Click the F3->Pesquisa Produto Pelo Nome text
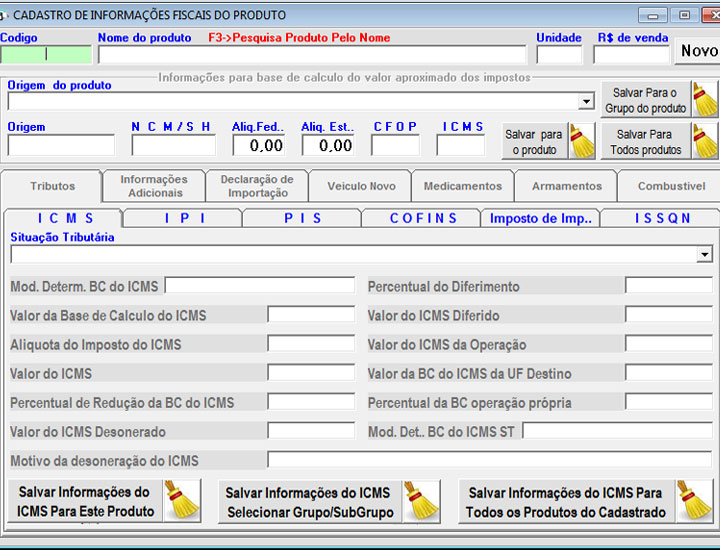Image resolution: width=720 pixels, height=550 pixels. tap(299, 38)
